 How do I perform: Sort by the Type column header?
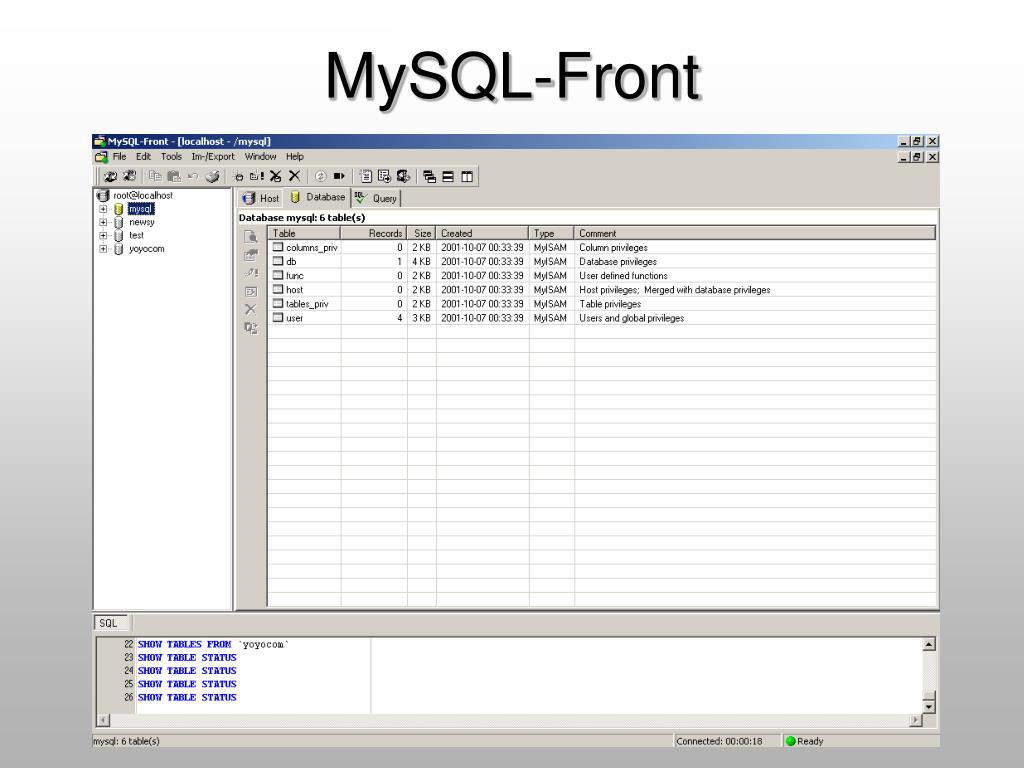click(x=551, y=233)
